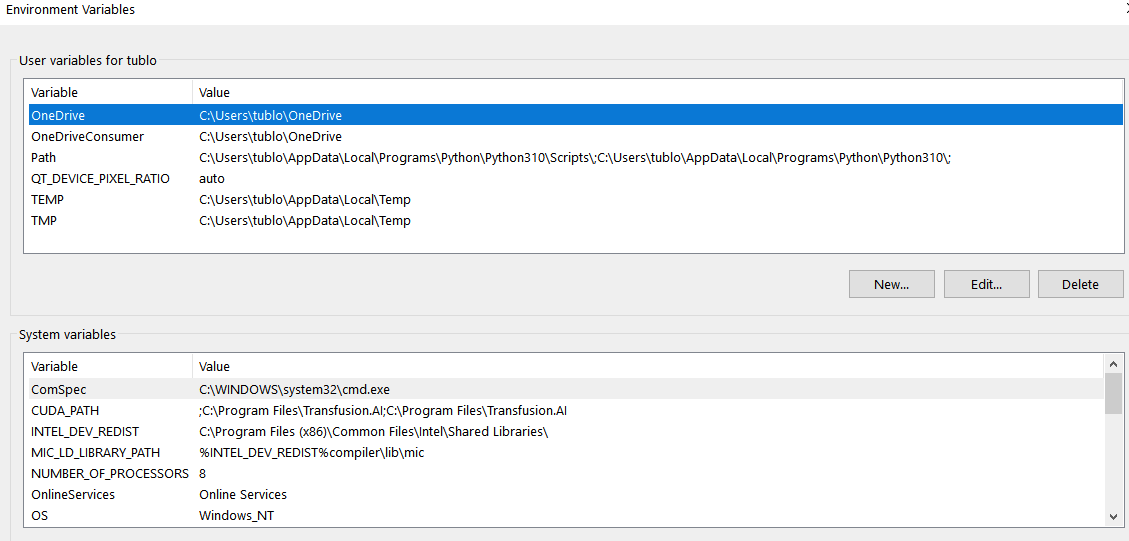
Task: Select the TMP user variable
Action: (x=575, y=220)
